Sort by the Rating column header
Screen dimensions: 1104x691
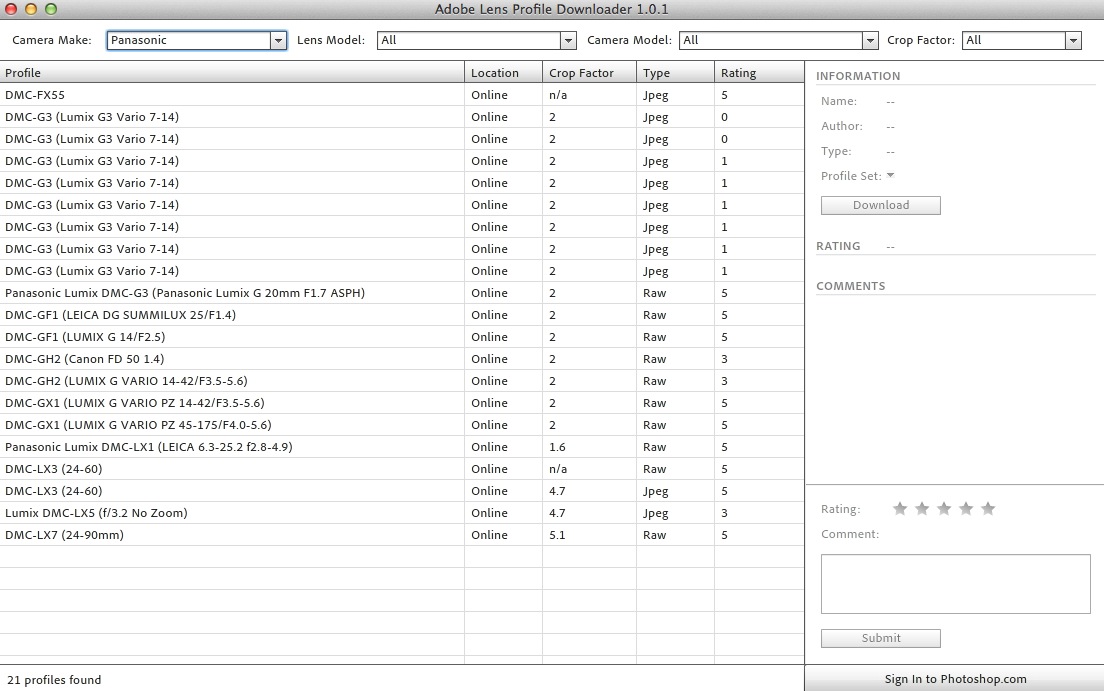[758, 73]
